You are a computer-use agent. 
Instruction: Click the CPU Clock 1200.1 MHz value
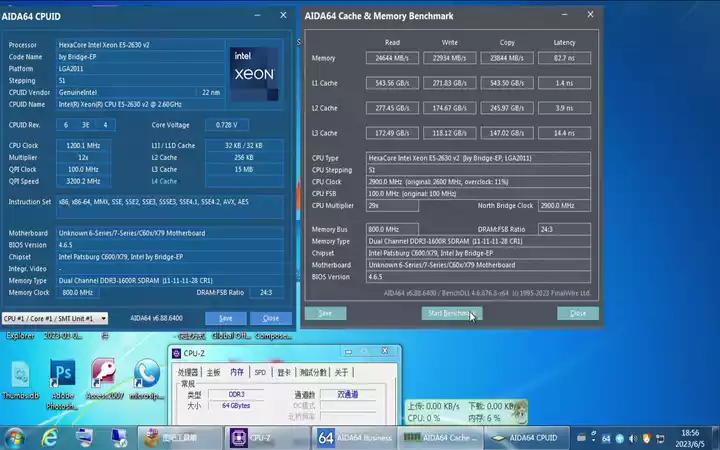coord(83,146)
